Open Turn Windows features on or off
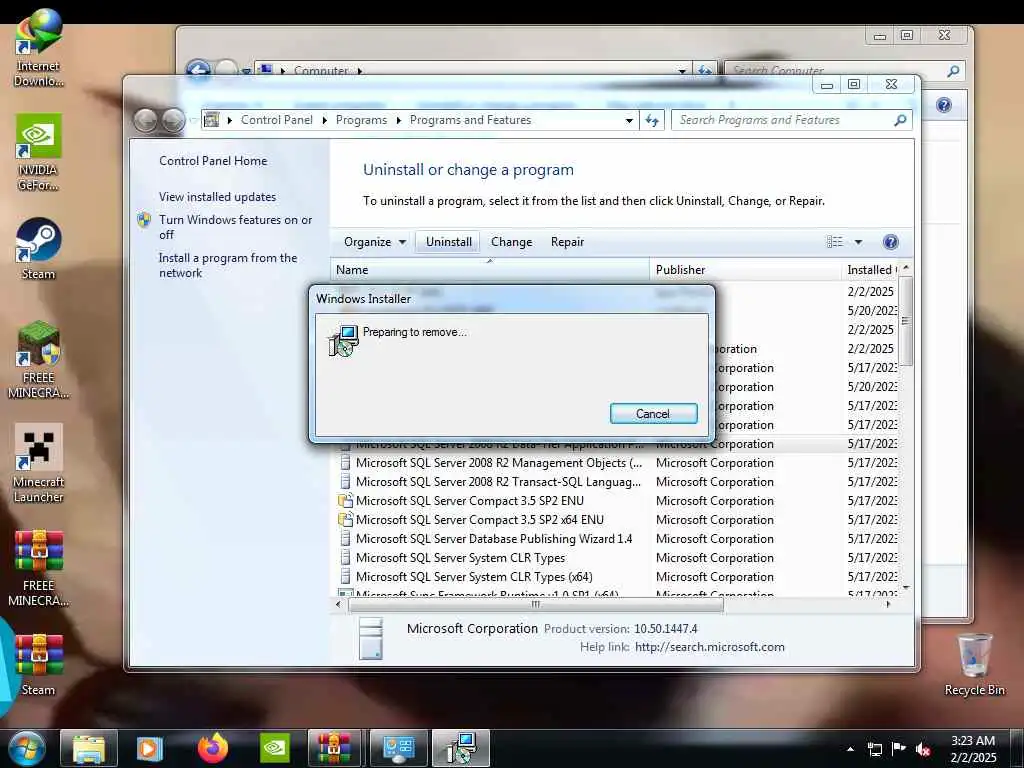The image size is (1024, 768). [x=236, y=227]
